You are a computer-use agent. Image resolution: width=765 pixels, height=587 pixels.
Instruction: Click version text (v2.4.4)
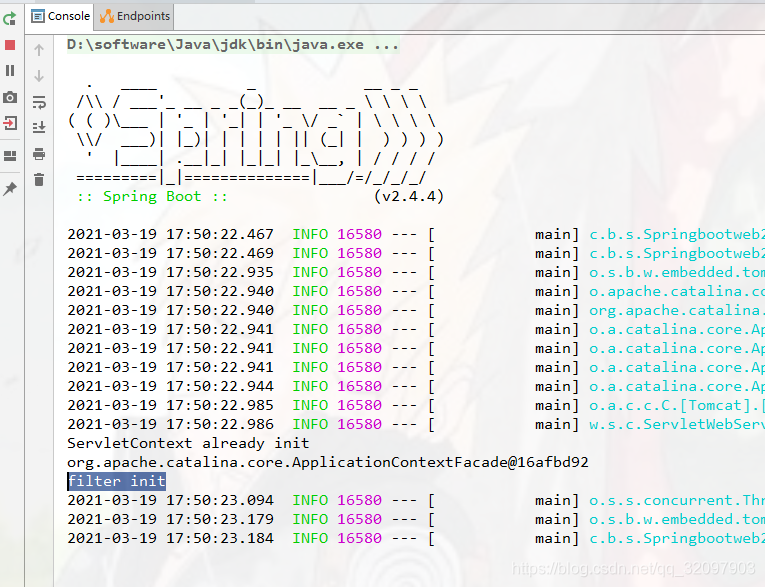coord(409,196)
